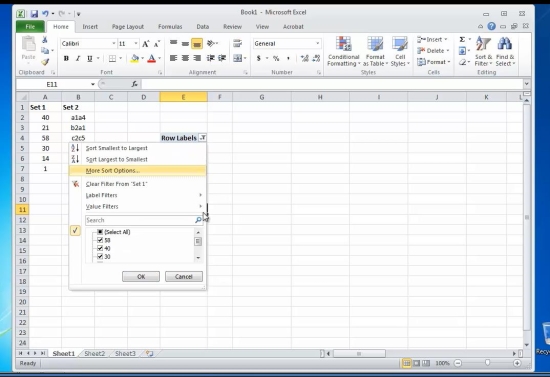The image size is (550, 377).
Task: Switch to the Data tab
Action: pos(202,27)
